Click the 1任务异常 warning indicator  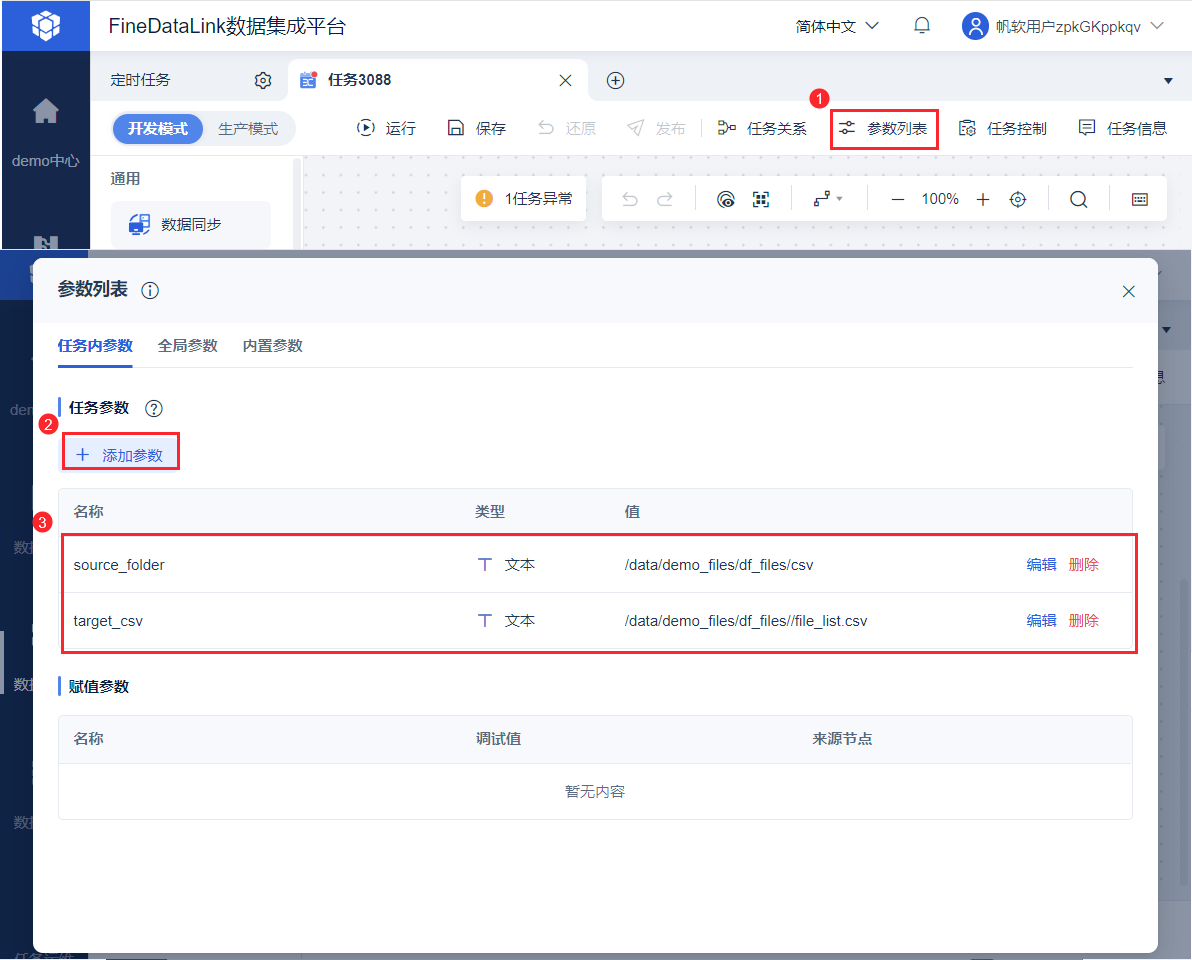524,198
